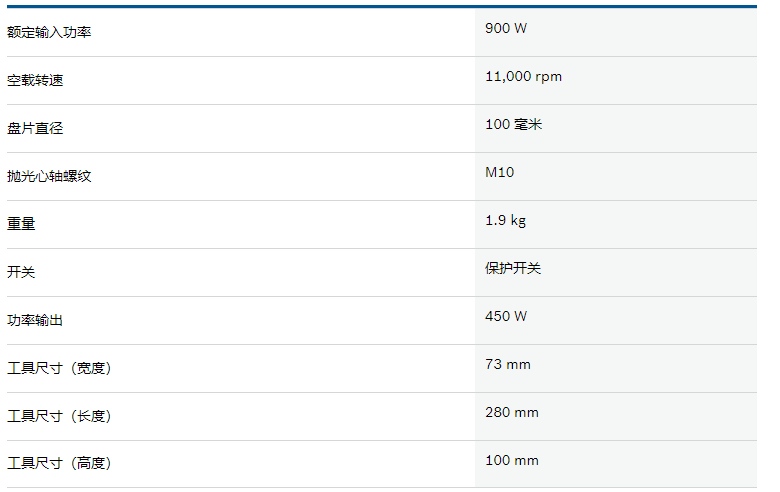This screenshot has height=492, width=780.
Task: Select the 100 mm height value
Action: (512, 461)
